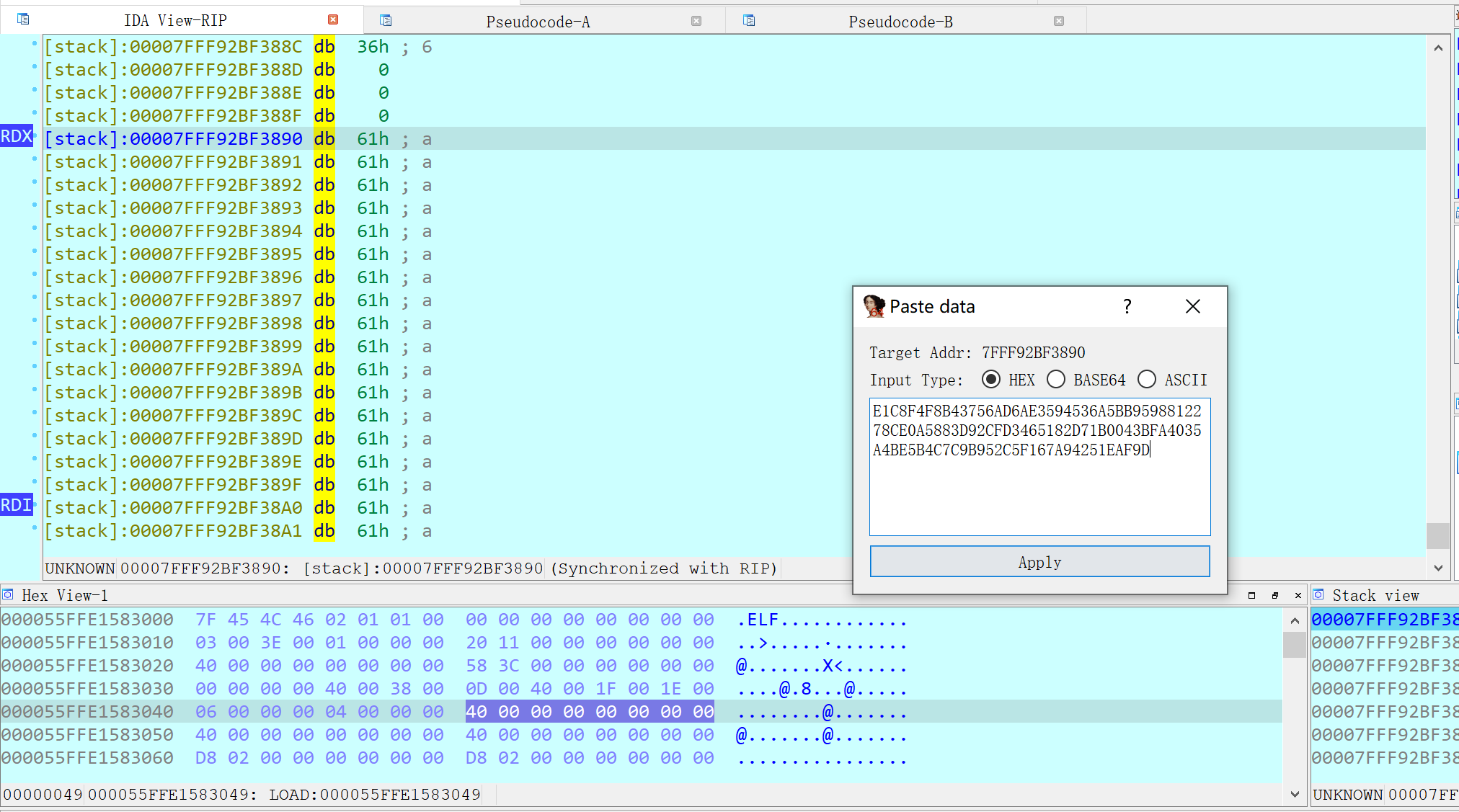Switch to the IDA View-RIP tab
The height and width of the screenshot is (812, 1459).
tap(175, 20)
